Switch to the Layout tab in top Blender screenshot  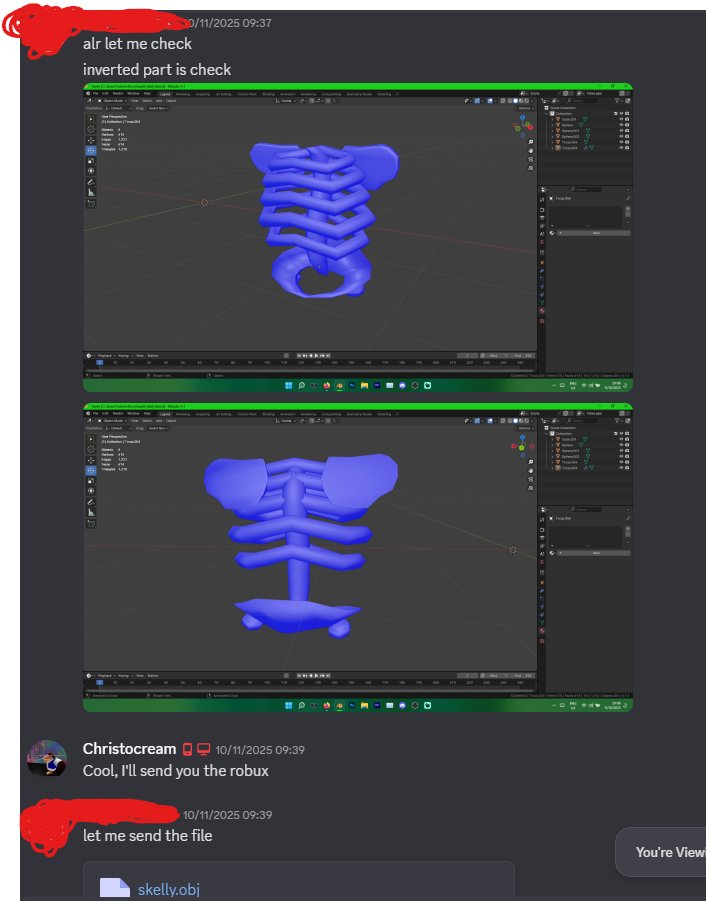[x=165, y=94]
